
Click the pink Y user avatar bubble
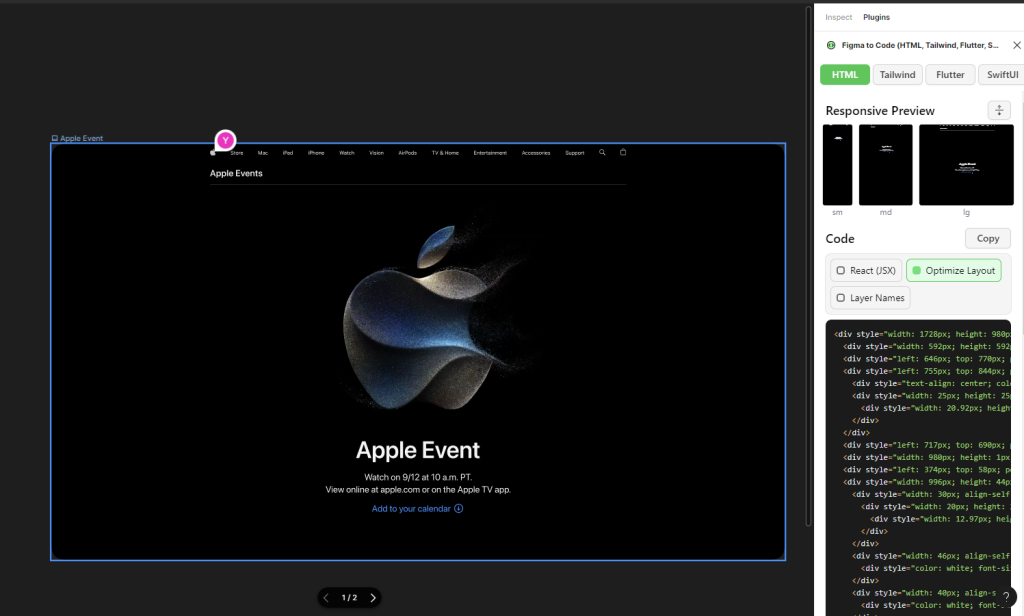click(x=226, y=141)
